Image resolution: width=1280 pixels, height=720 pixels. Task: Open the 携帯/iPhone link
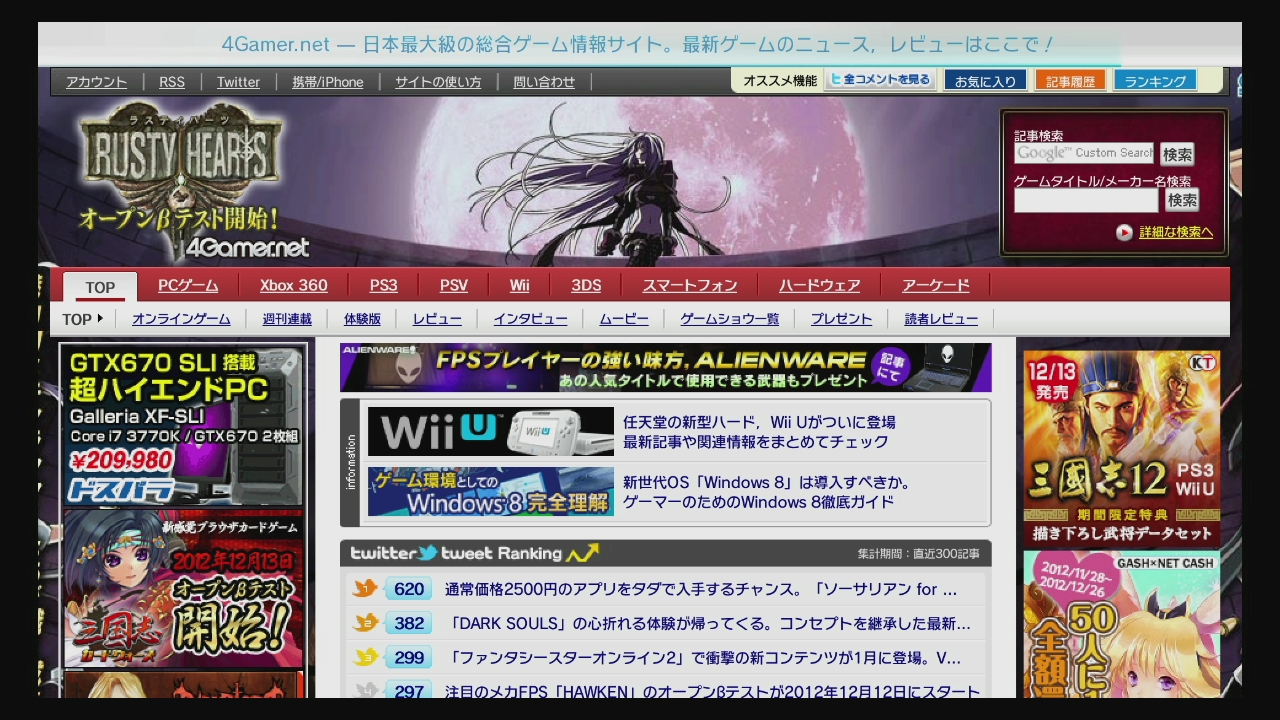(x=328, y=82)
